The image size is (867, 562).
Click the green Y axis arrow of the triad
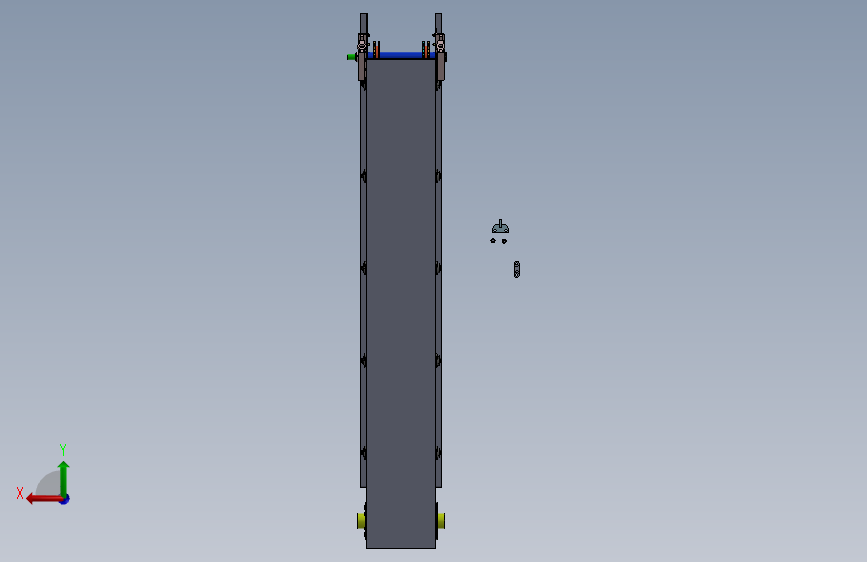pyautogui.click(x=64, y=478)
